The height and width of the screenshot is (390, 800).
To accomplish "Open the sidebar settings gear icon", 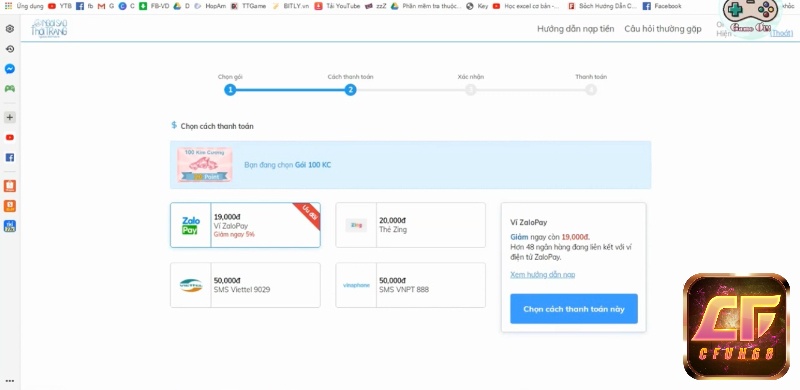I will [10, 29].
